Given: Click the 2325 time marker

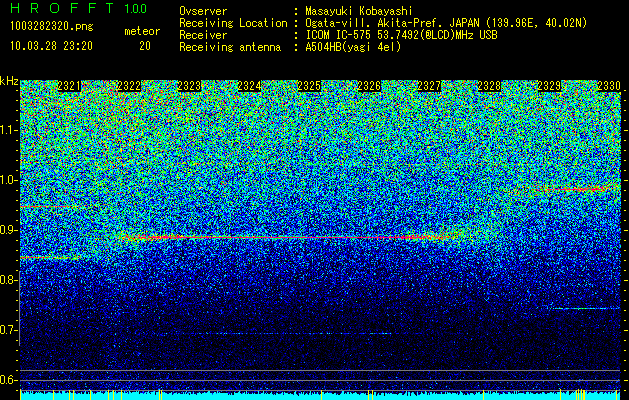Looking at the screenshot, I should point(309,86).
